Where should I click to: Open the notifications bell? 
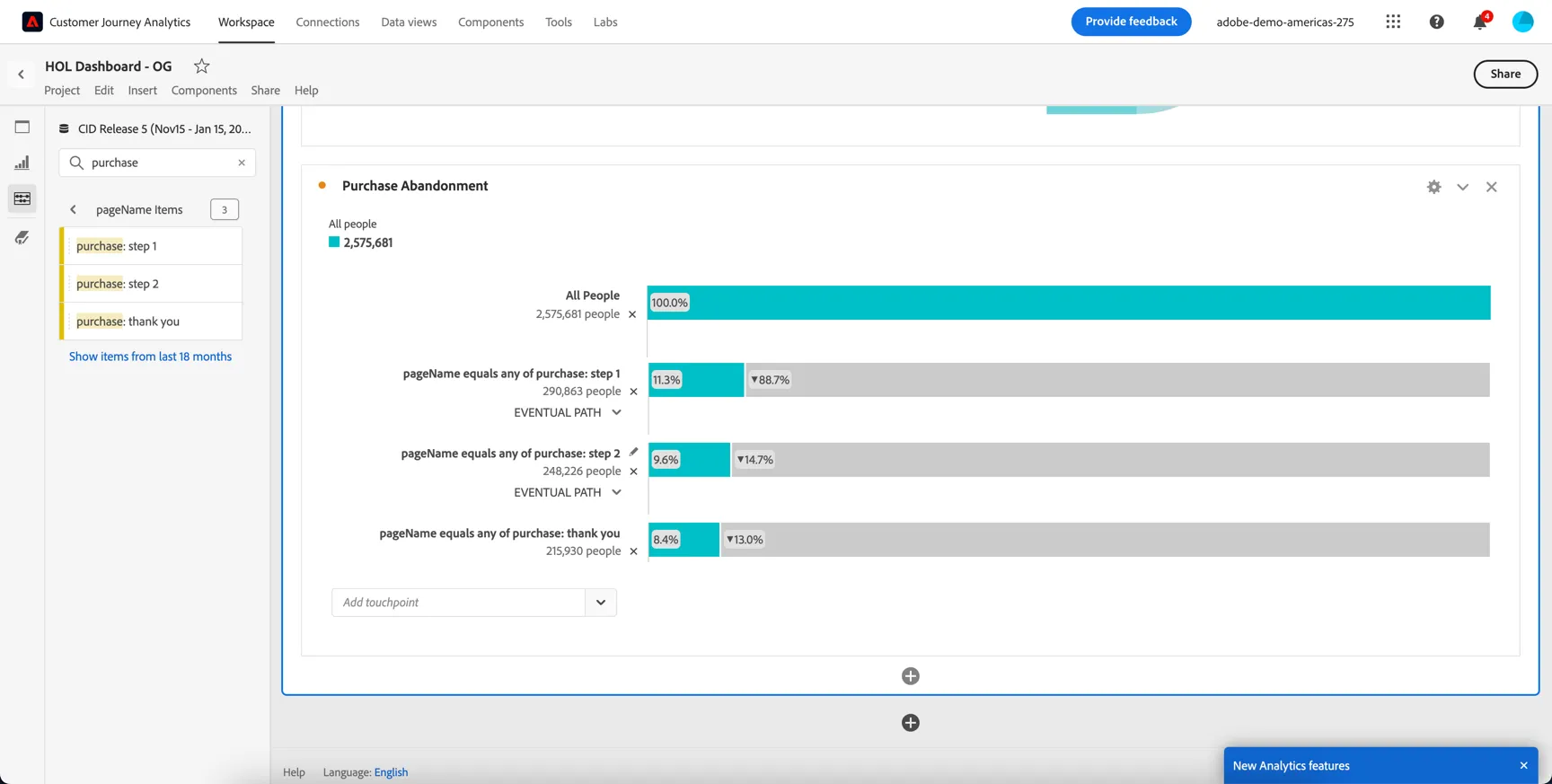1480,22
